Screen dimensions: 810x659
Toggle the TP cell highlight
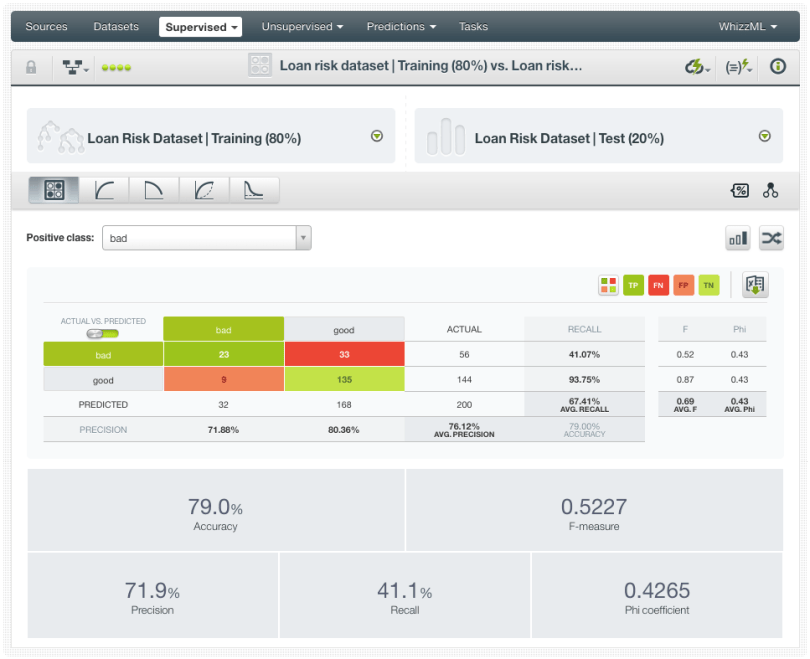[633, 286]
